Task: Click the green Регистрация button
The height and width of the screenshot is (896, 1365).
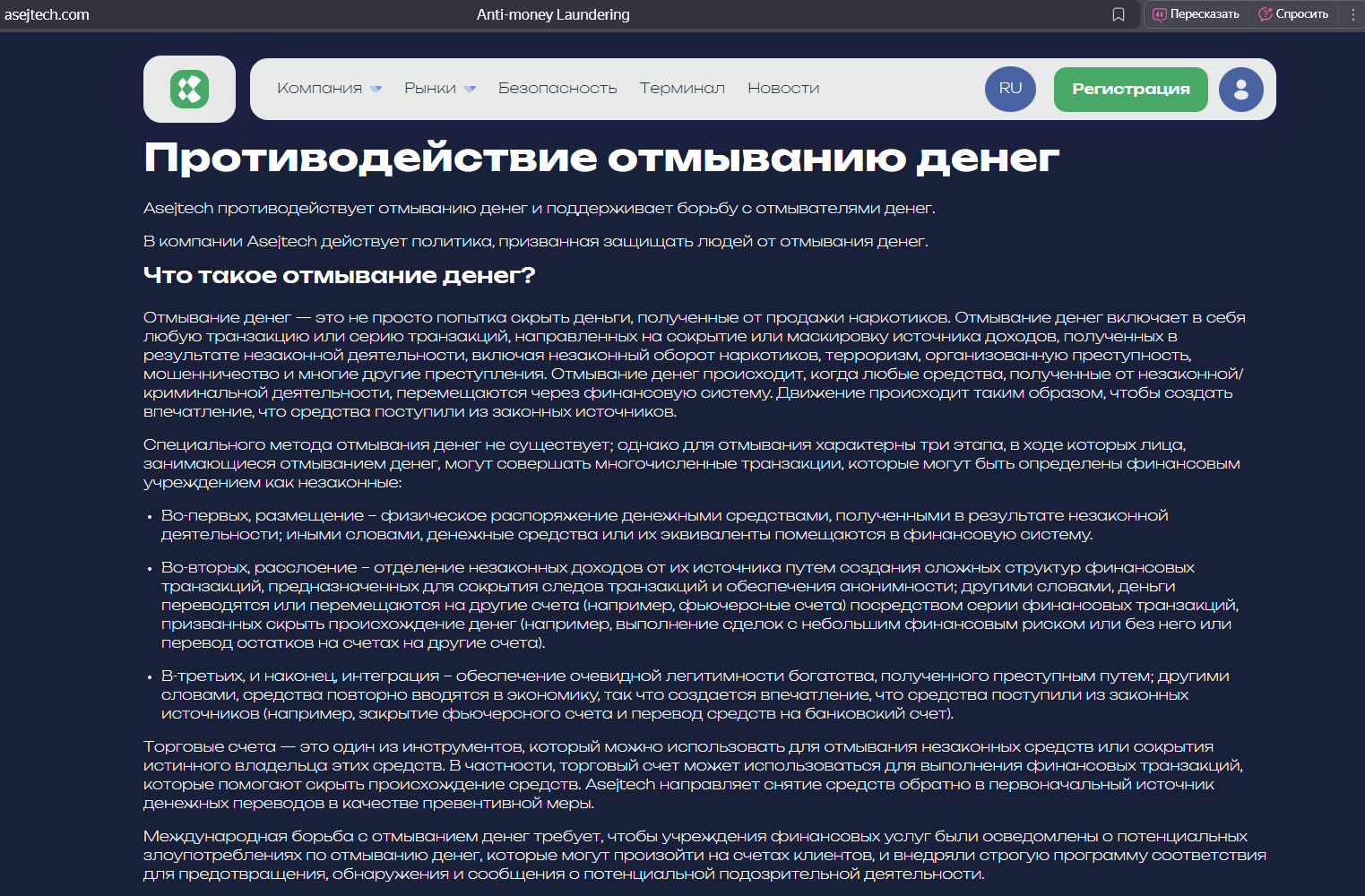Action: [1130, 89]
